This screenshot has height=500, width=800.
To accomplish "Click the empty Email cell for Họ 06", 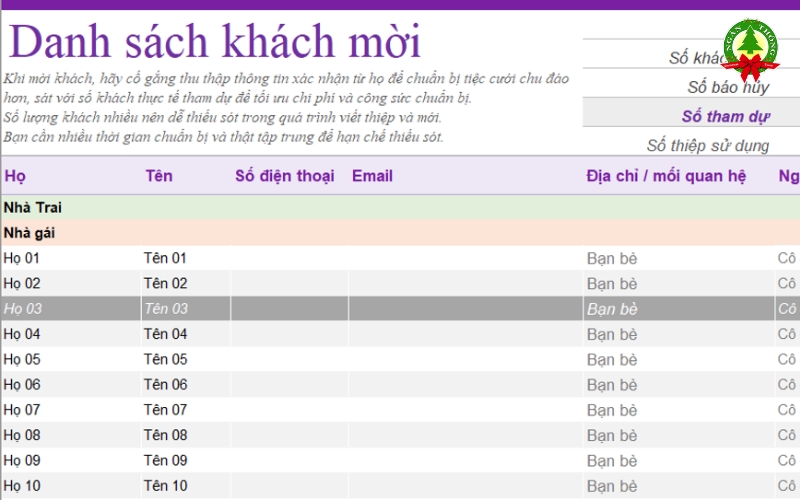I will [464, 384].
